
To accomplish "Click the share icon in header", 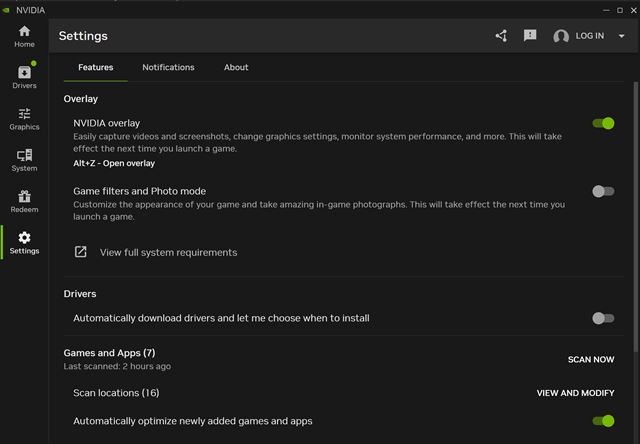I will click(x=502, y=36).
